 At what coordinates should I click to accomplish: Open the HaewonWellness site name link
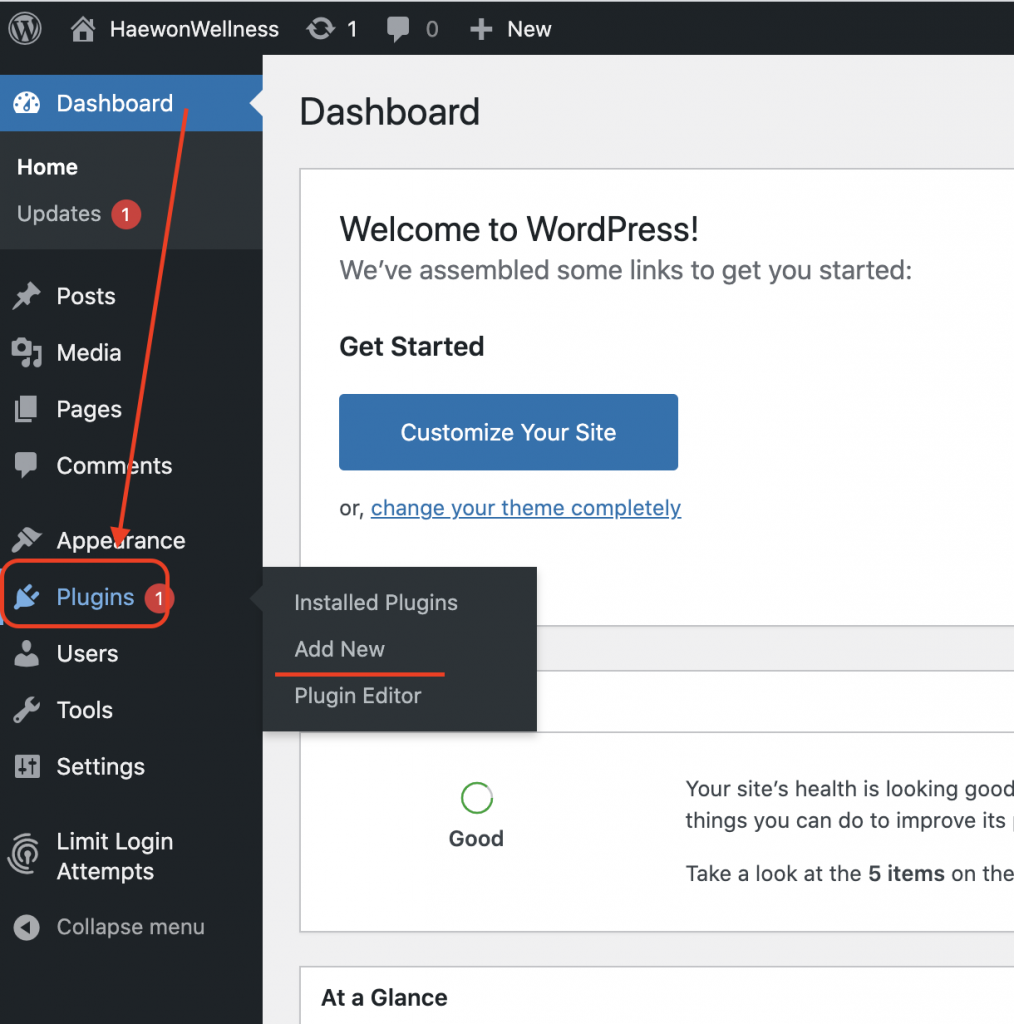click(194, 29)
